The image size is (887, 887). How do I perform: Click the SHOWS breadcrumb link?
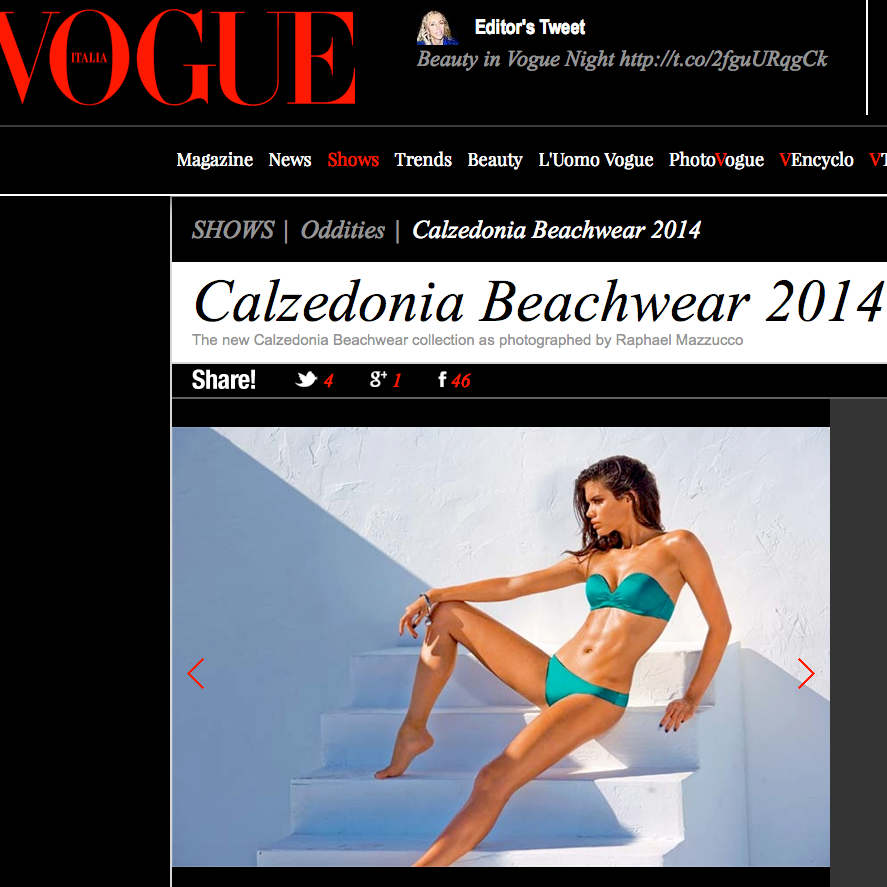click(233, 230)
